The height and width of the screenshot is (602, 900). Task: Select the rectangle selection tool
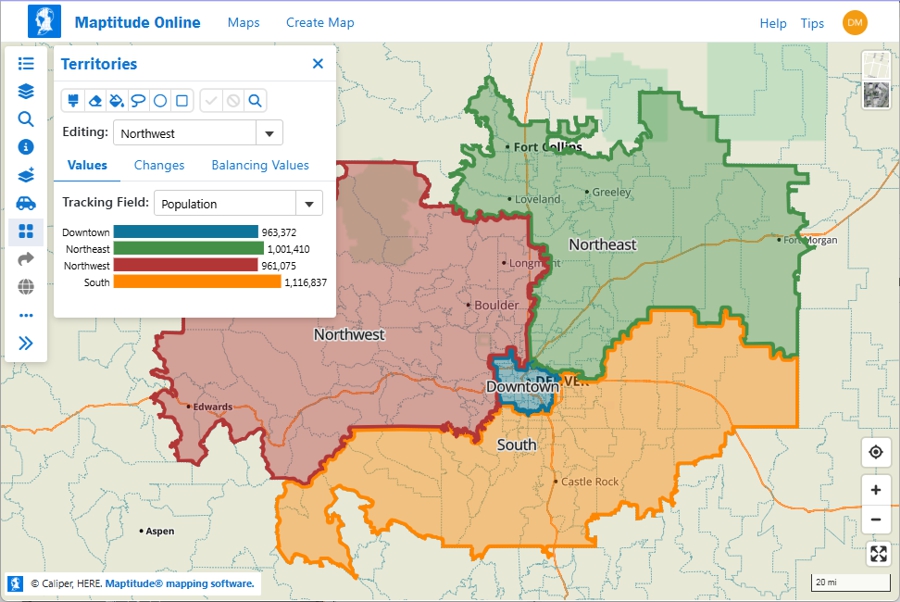(x=183, y=100)
